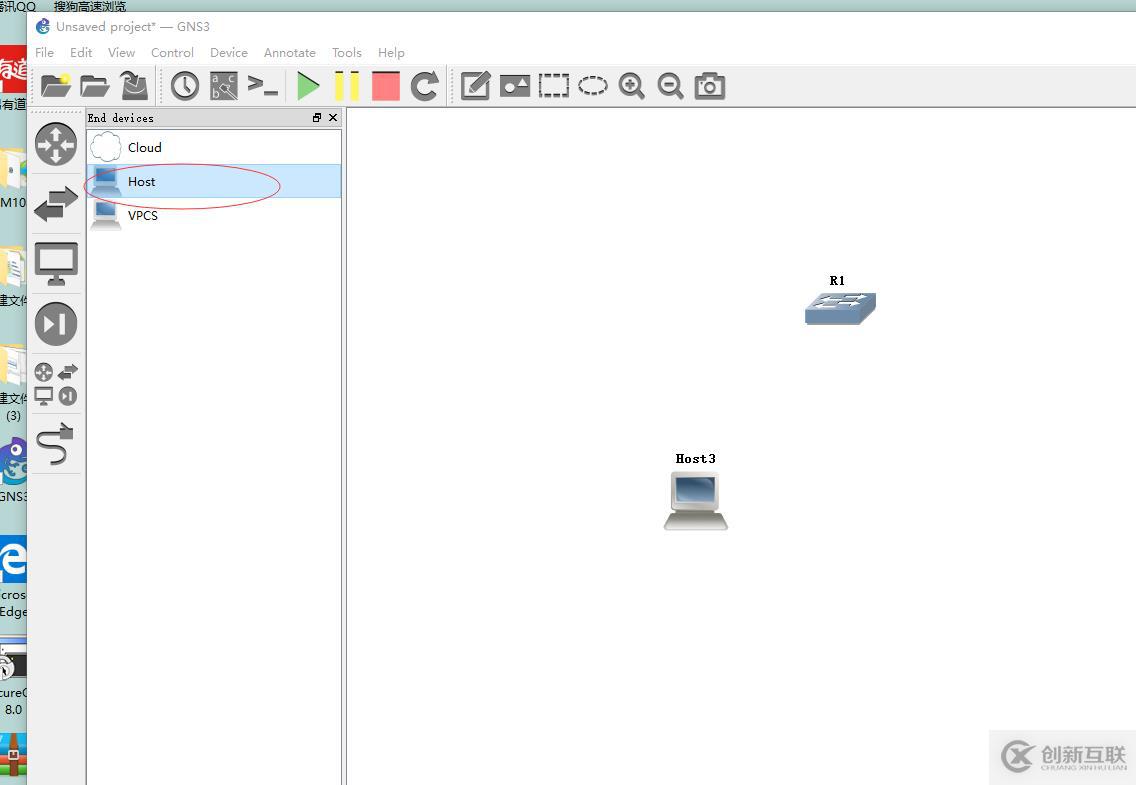Browse security devices sidebar icon
This screenshot has height=785, width=1136.
pyautogui.click(x=56, y=323)
